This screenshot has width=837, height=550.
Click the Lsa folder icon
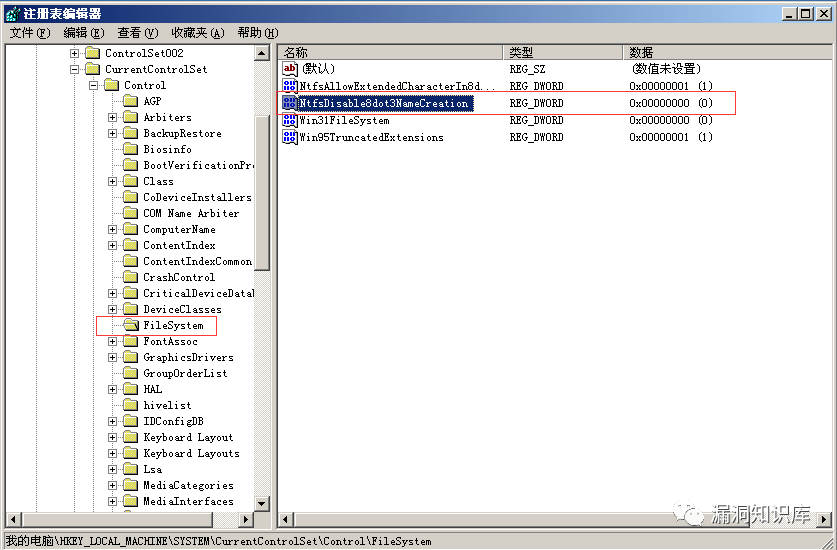131,469
